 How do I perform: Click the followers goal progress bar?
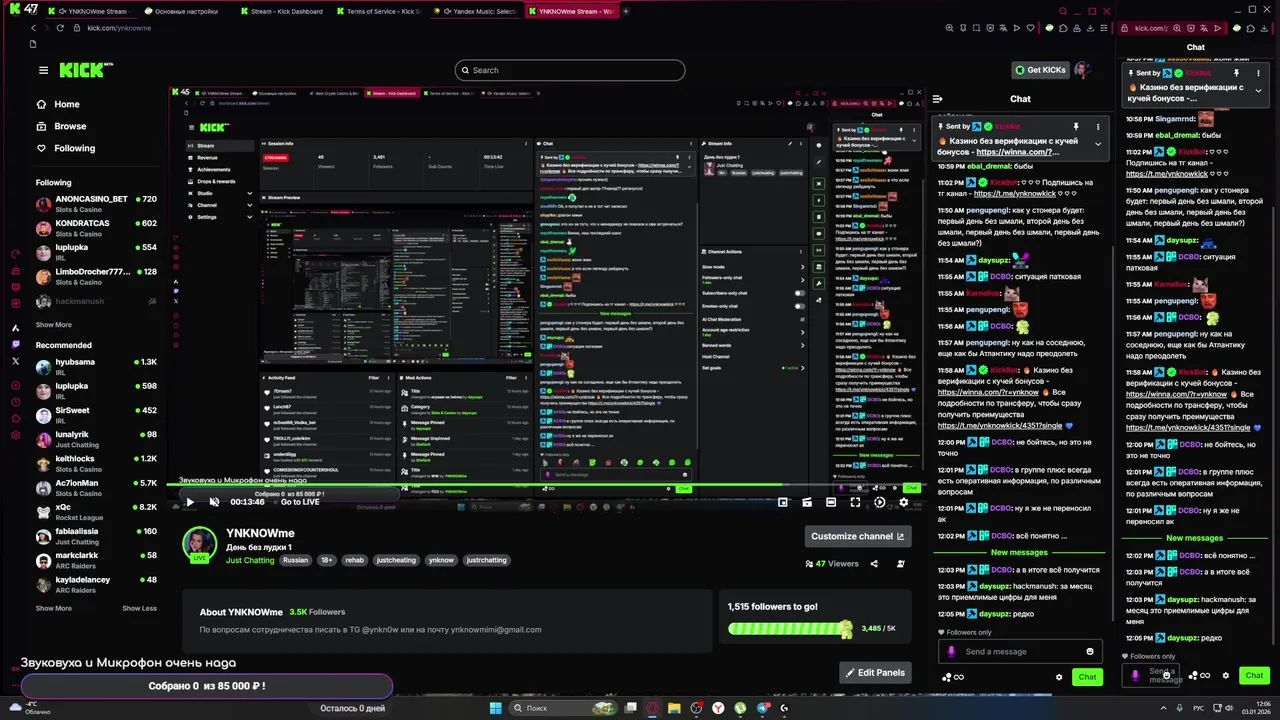click(790, 628)
